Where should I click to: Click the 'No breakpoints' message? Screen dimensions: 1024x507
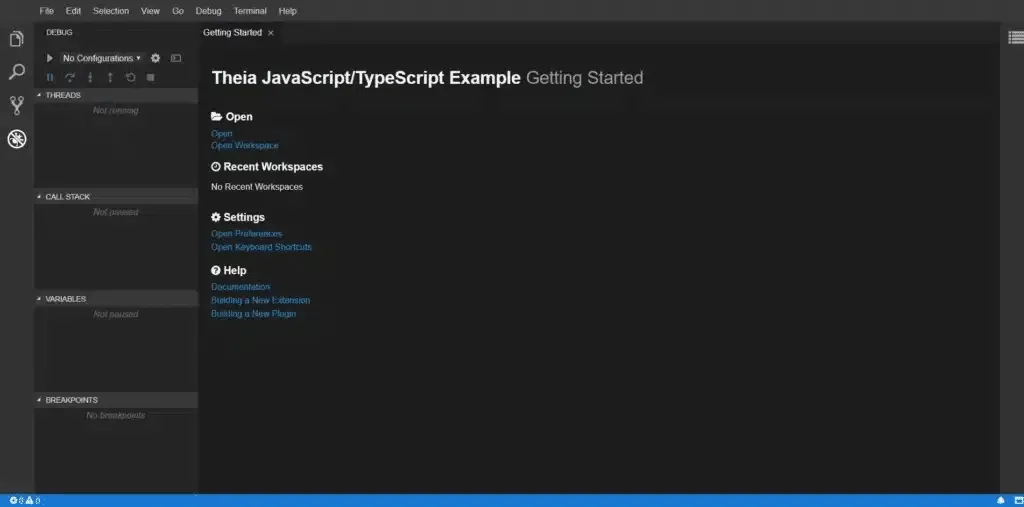point(116,416)
